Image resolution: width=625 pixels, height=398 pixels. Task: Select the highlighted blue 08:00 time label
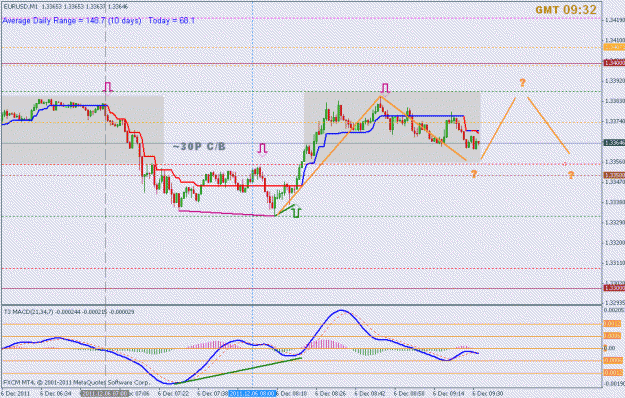pos(252,394)
